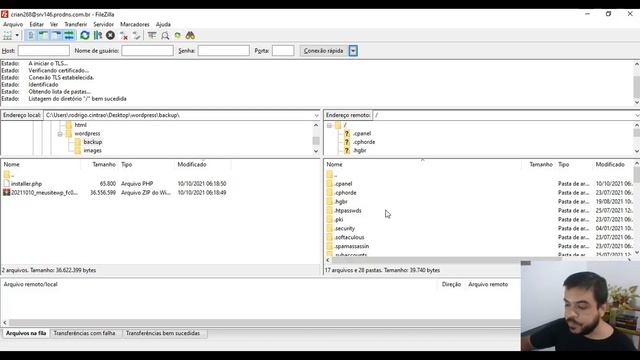
Task: Refresh file and folder lists
Action: [x=84, y=36]
